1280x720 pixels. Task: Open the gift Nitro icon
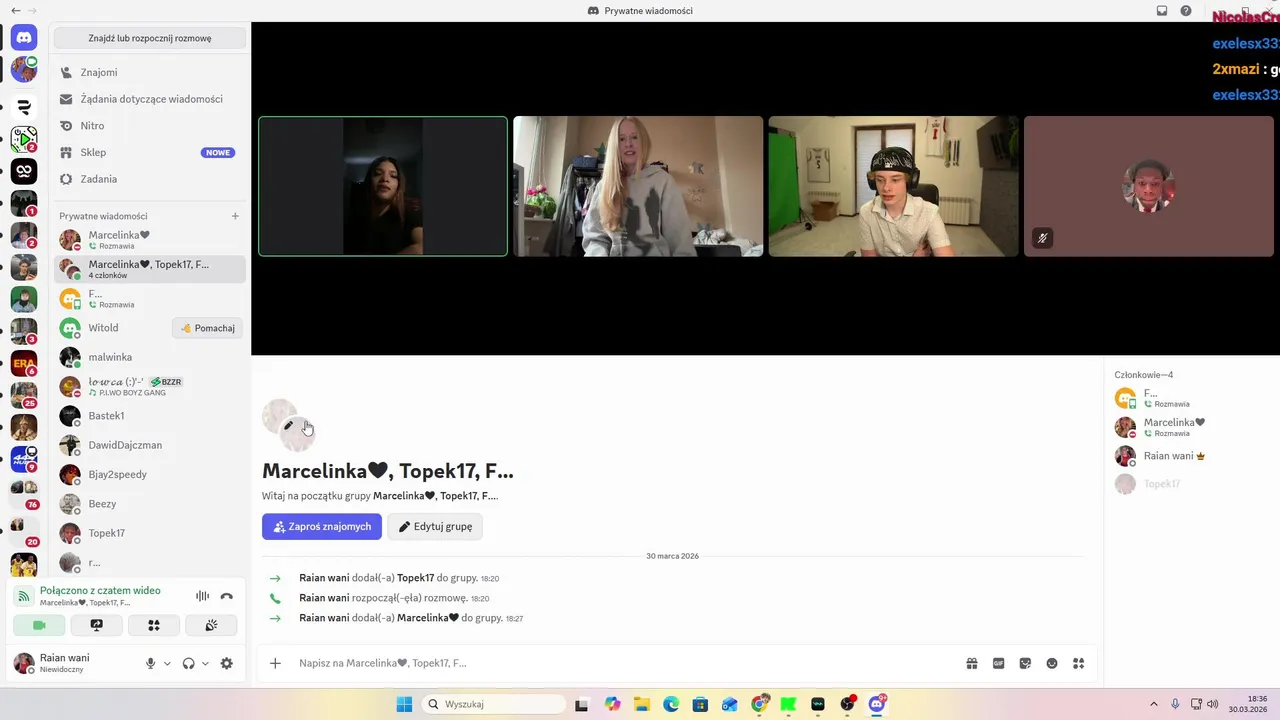[972, 663]
